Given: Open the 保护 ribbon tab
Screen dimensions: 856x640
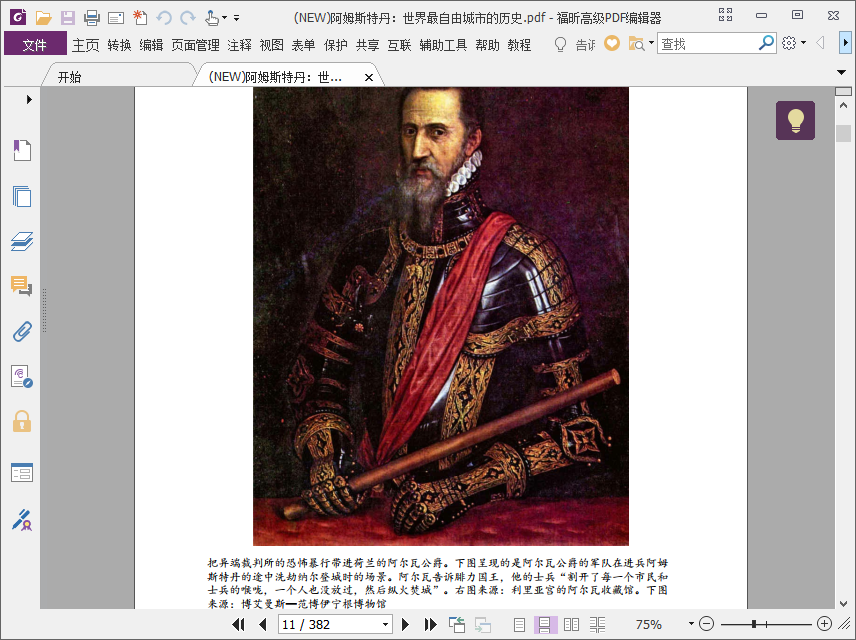Looking at the screenshot, I should click(x=335, y=45).
